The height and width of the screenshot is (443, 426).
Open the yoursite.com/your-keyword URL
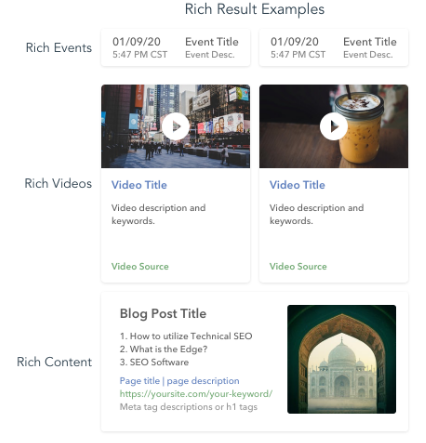[x=196, y=394]
